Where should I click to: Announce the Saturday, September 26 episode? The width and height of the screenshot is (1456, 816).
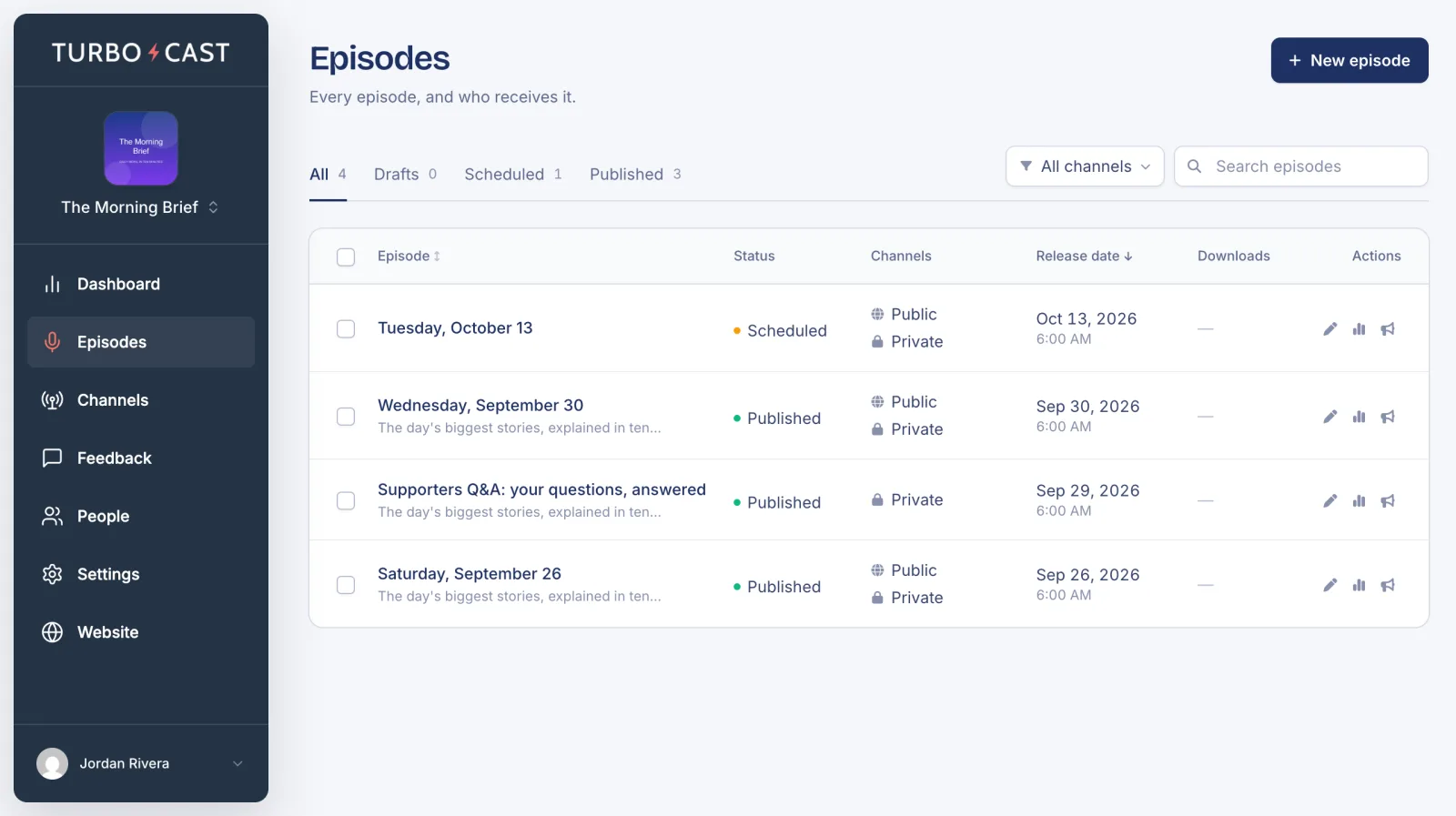(1388, 585)
